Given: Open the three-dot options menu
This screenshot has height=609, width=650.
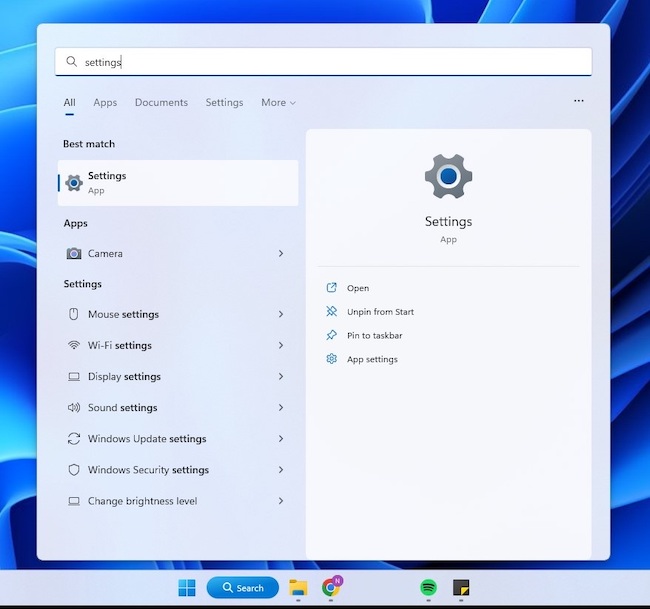Looking at the screenshot, I should (579, 101).
